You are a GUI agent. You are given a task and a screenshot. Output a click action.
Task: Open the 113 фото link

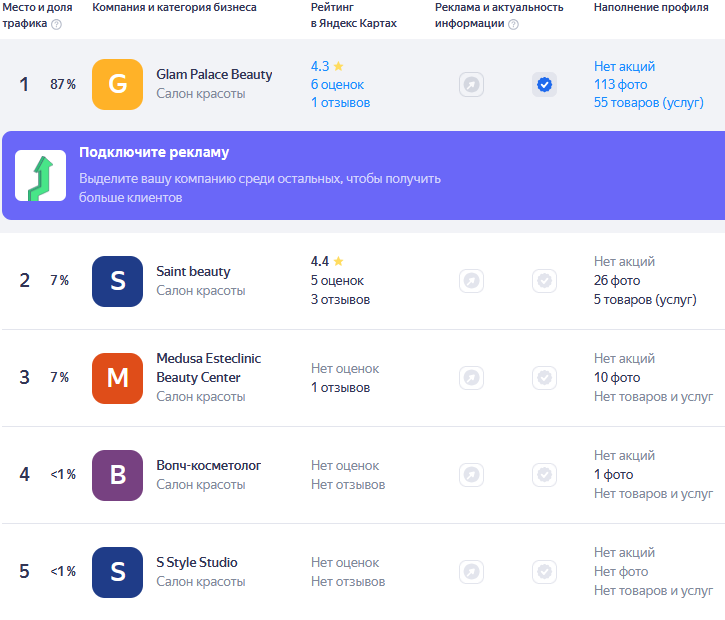pyautogui.click(x=619, y=84)
